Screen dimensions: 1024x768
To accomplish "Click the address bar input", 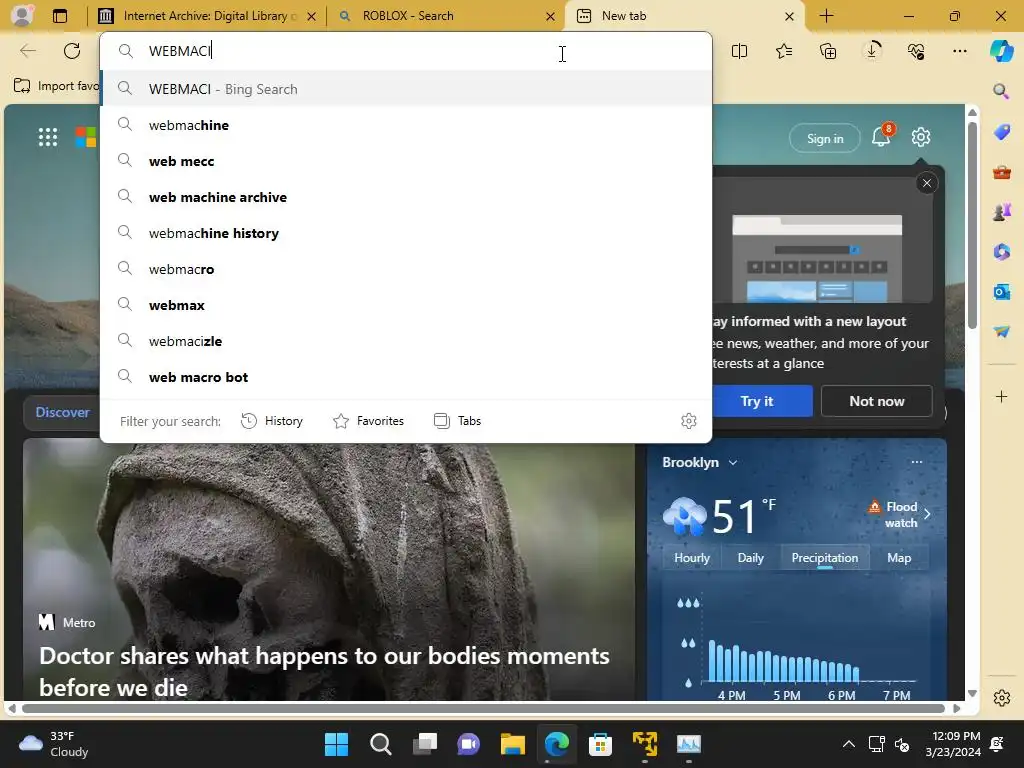I will click(x=406, y=51).
